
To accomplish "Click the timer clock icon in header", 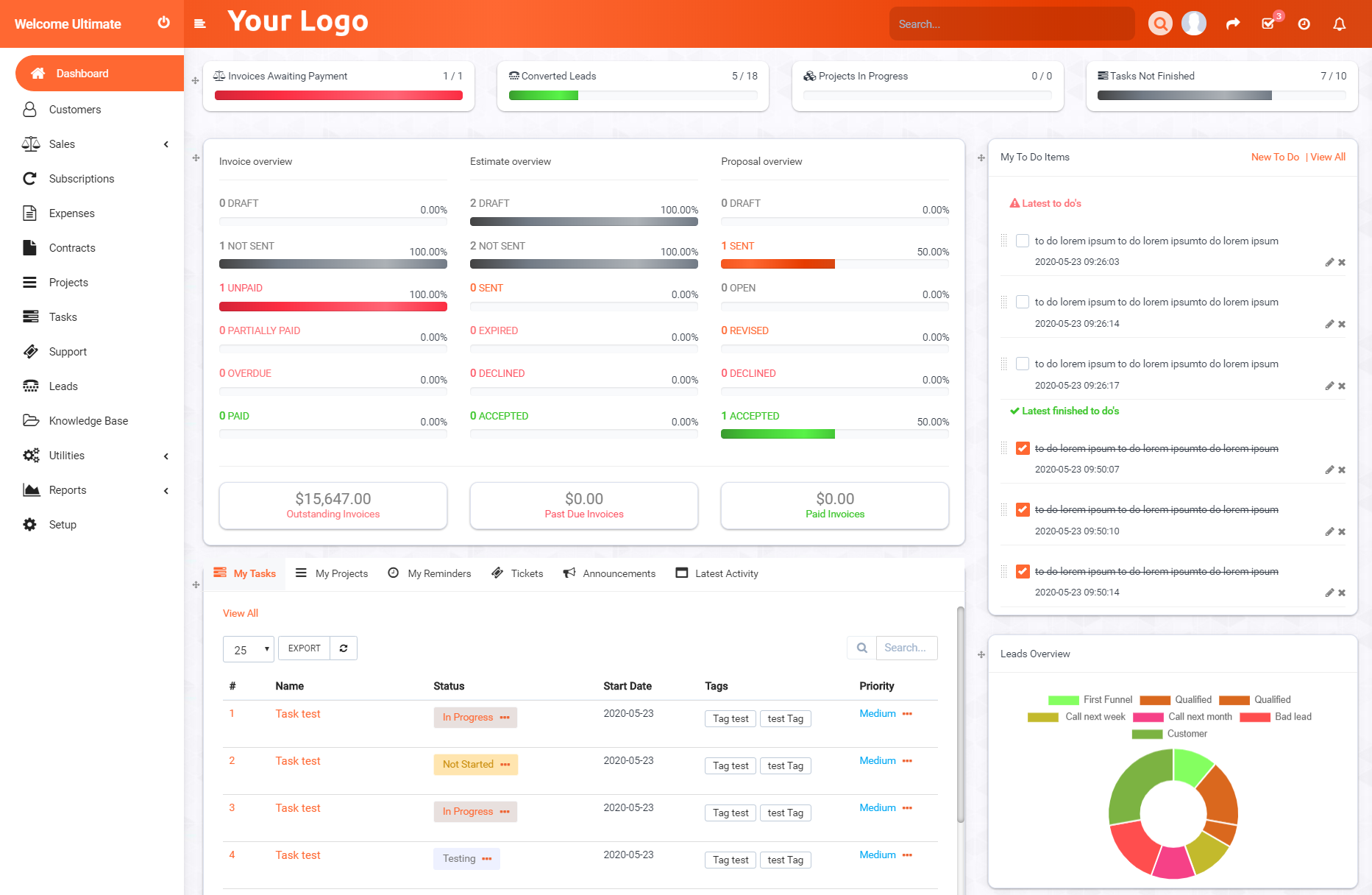I will pyautogui.click(x=1304, y=24).
